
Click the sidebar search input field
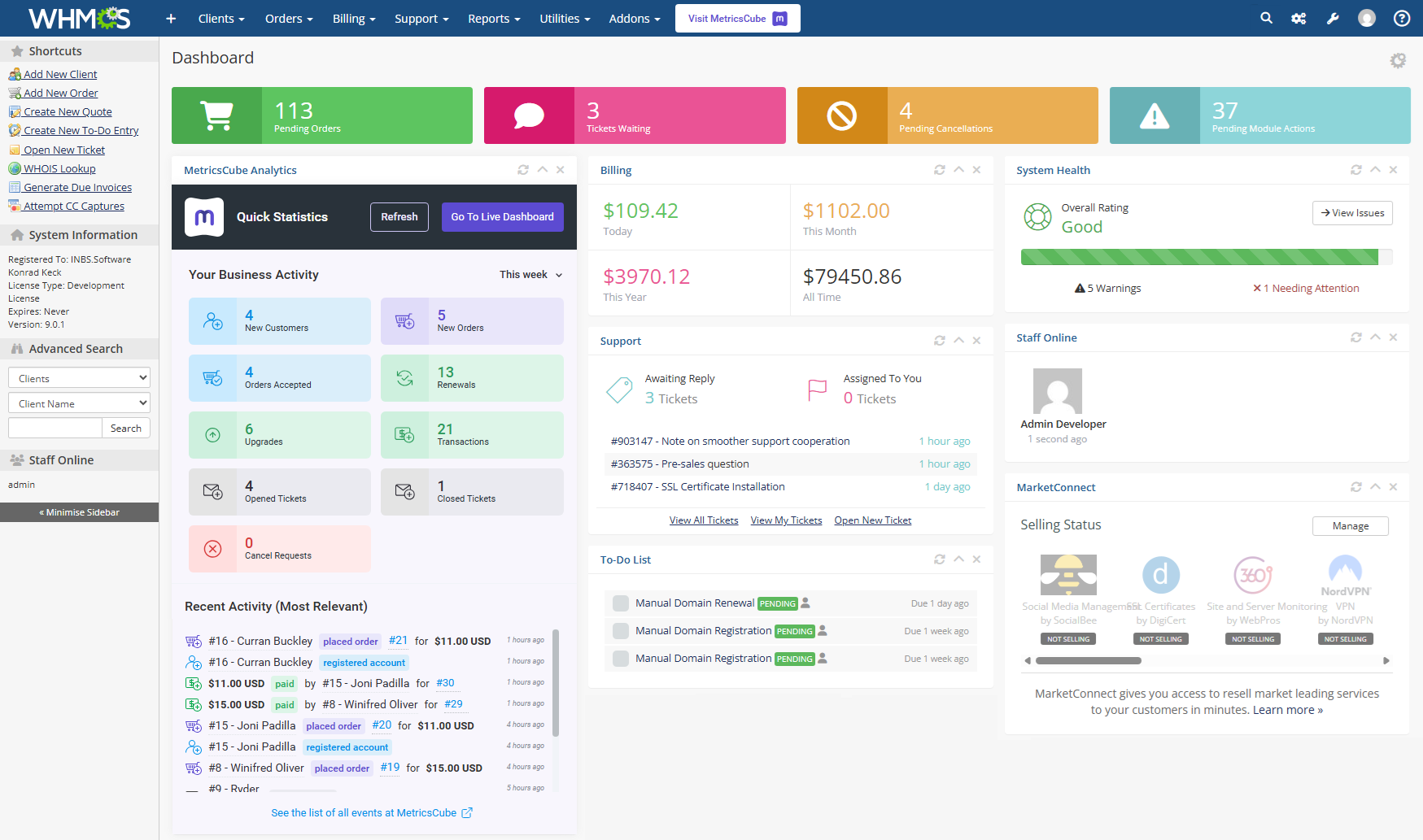[55, 428]
